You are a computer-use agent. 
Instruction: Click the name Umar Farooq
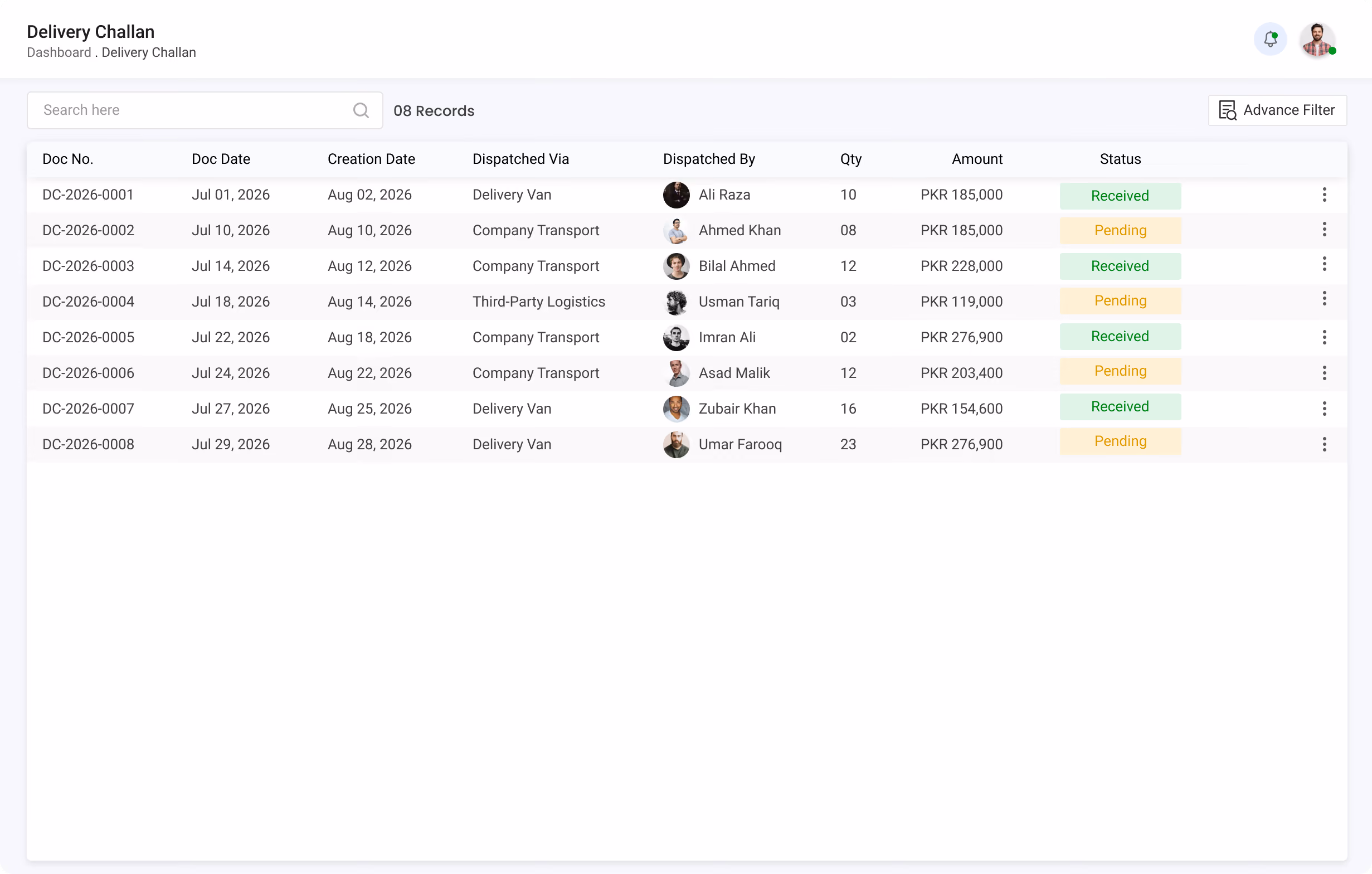coord(740,445)
